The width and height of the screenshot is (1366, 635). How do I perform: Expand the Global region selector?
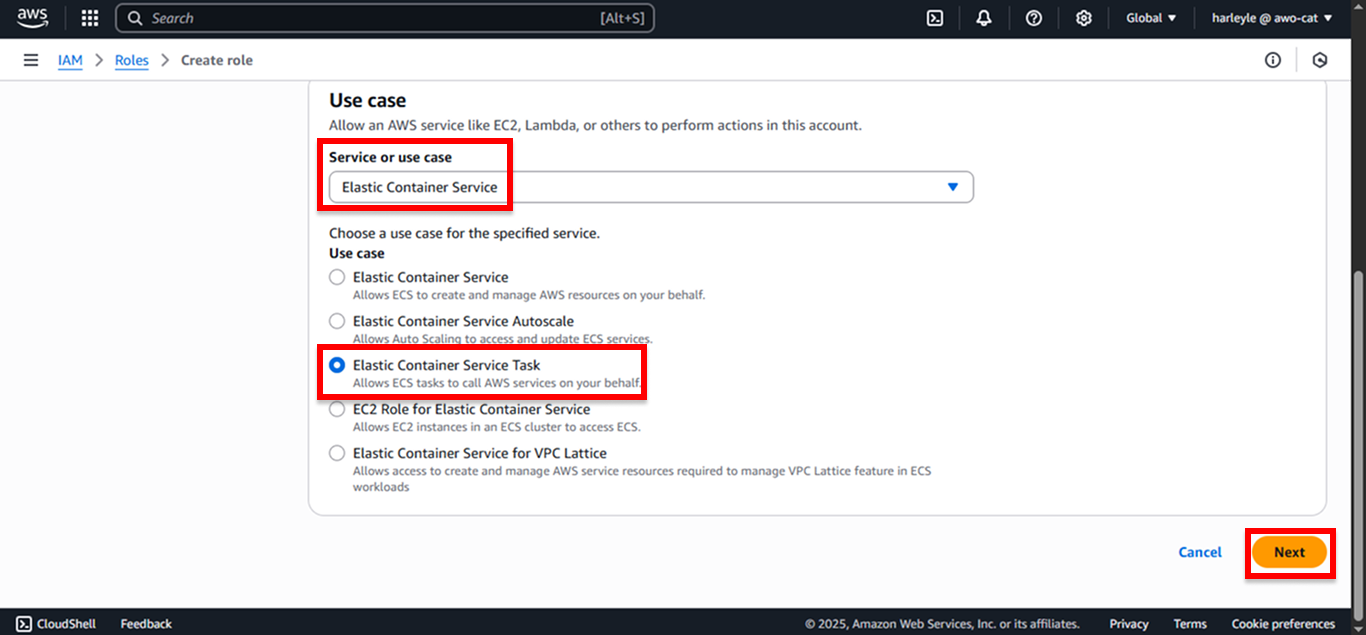(x=1151, y=18)
